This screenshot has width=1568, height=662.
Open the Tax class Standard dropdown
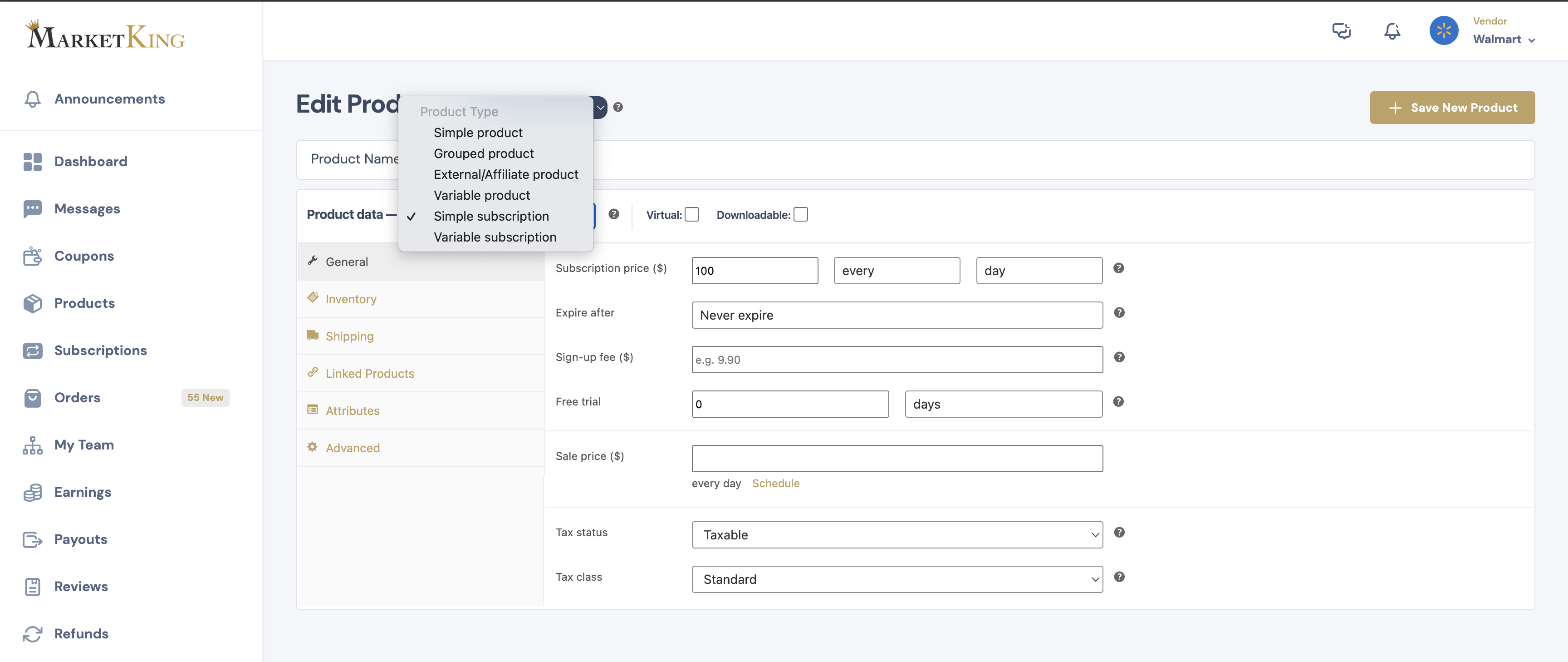pyautogui.click(x=897, y=579)
